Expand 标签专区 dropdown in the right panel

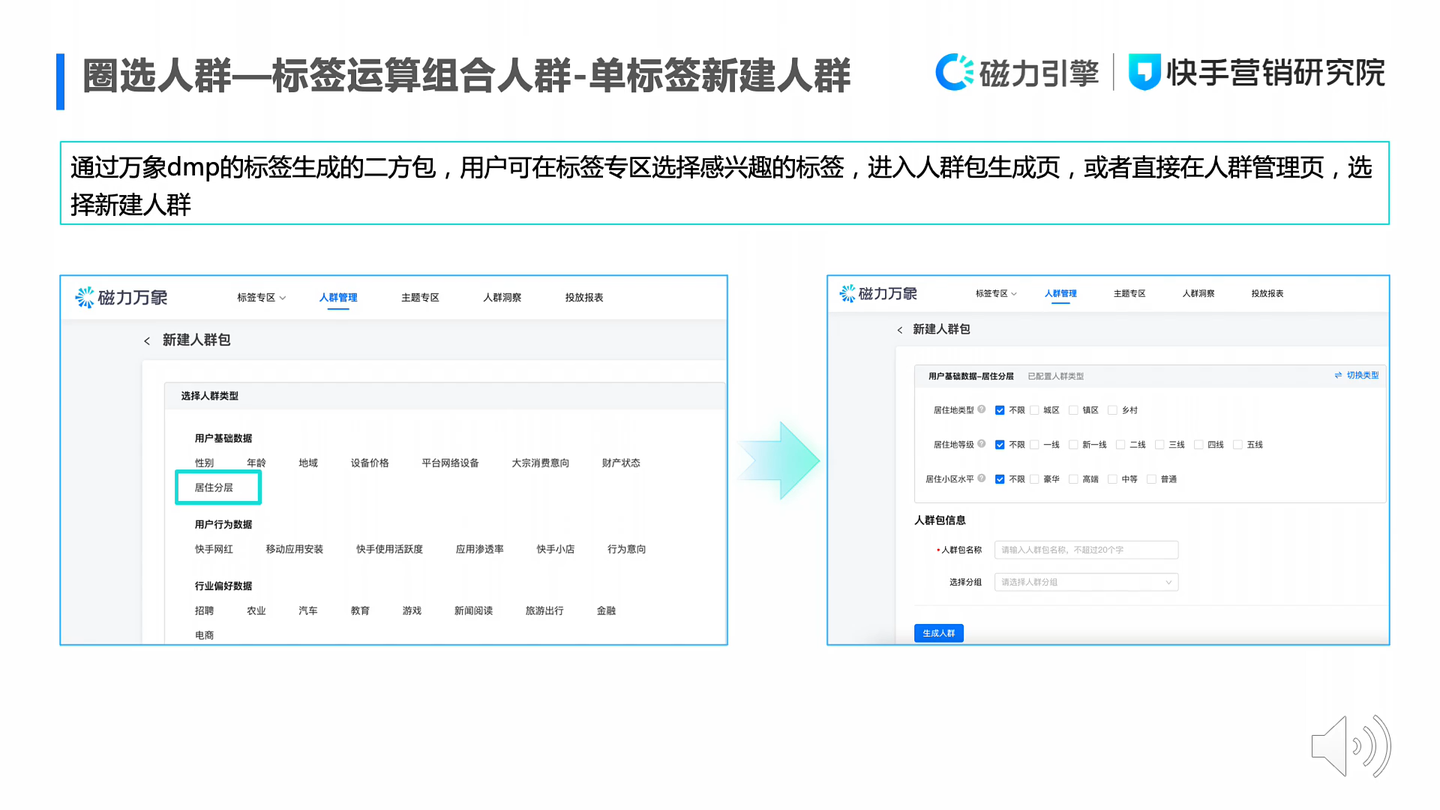click(996, 293)
